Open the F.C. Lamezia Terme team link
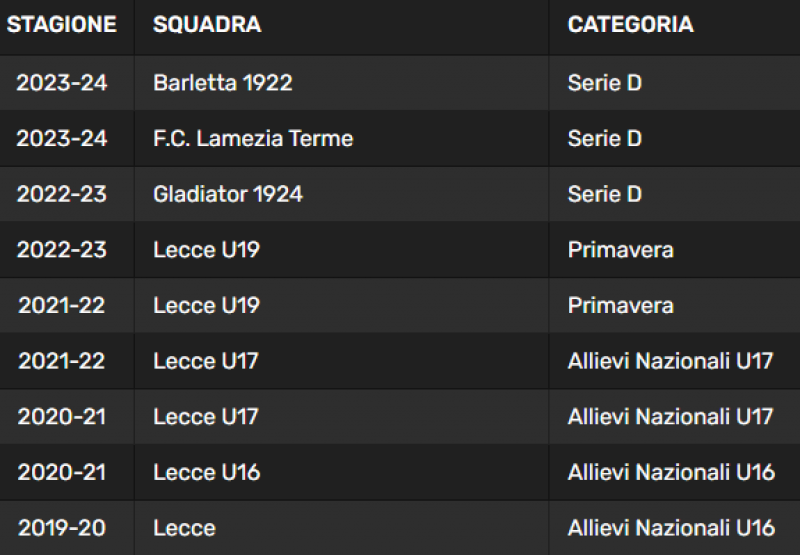The height and width of the screenshot is (555, 800). pos(253,138)
